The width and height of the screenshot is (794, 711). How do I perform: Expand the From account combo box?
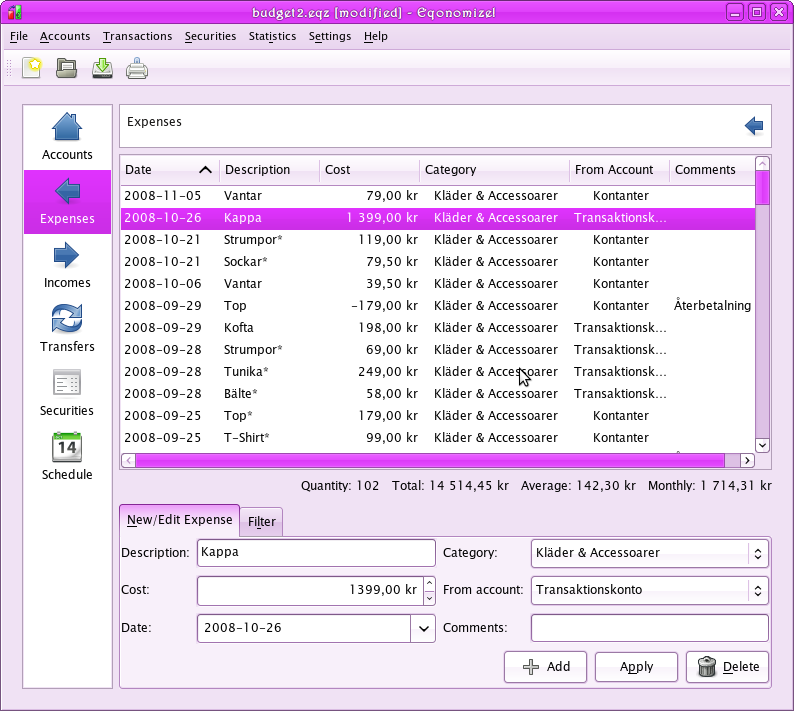tap(650, 590)
